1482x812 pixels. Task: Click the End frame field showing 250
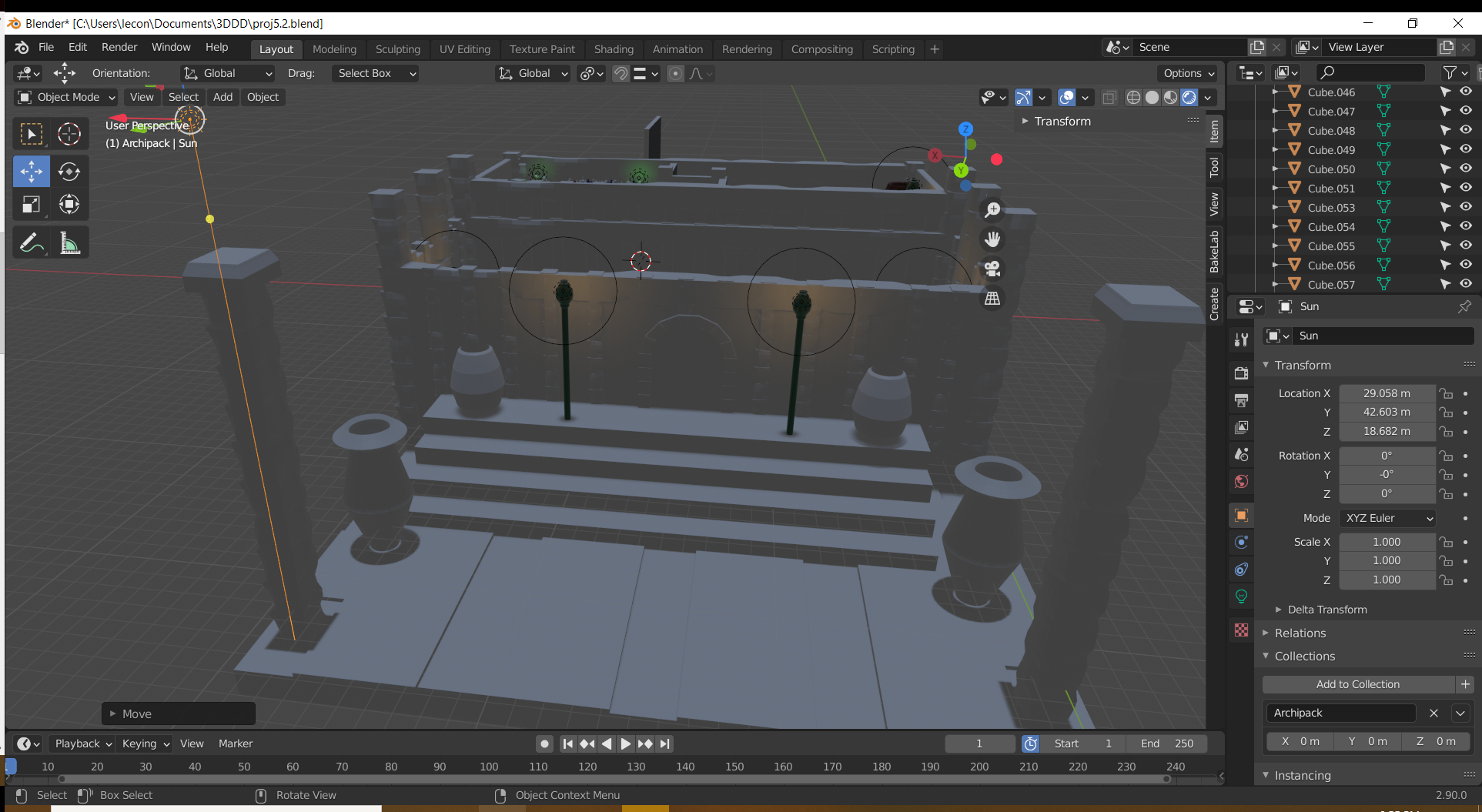[1167, 743]
